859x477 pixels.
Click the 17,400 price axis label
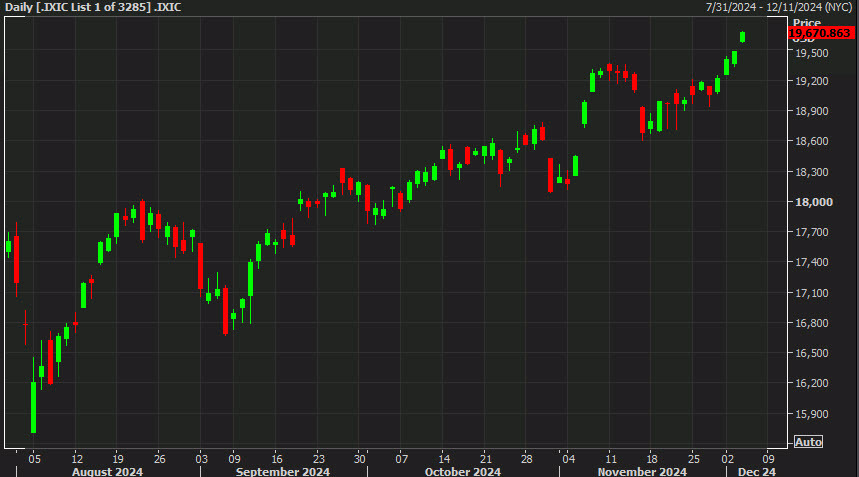pyautogui.click(x=812, y=262)
